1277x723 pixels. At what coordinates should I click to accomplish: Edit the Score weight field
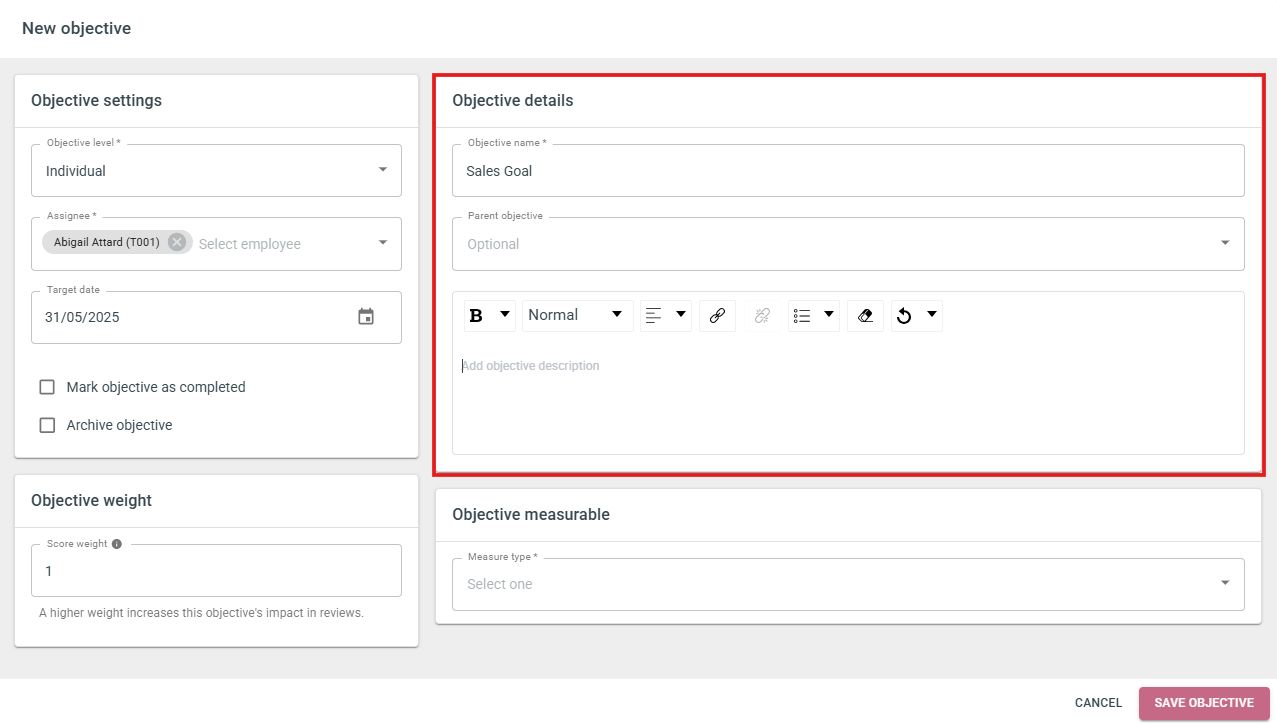click(216, 571)
